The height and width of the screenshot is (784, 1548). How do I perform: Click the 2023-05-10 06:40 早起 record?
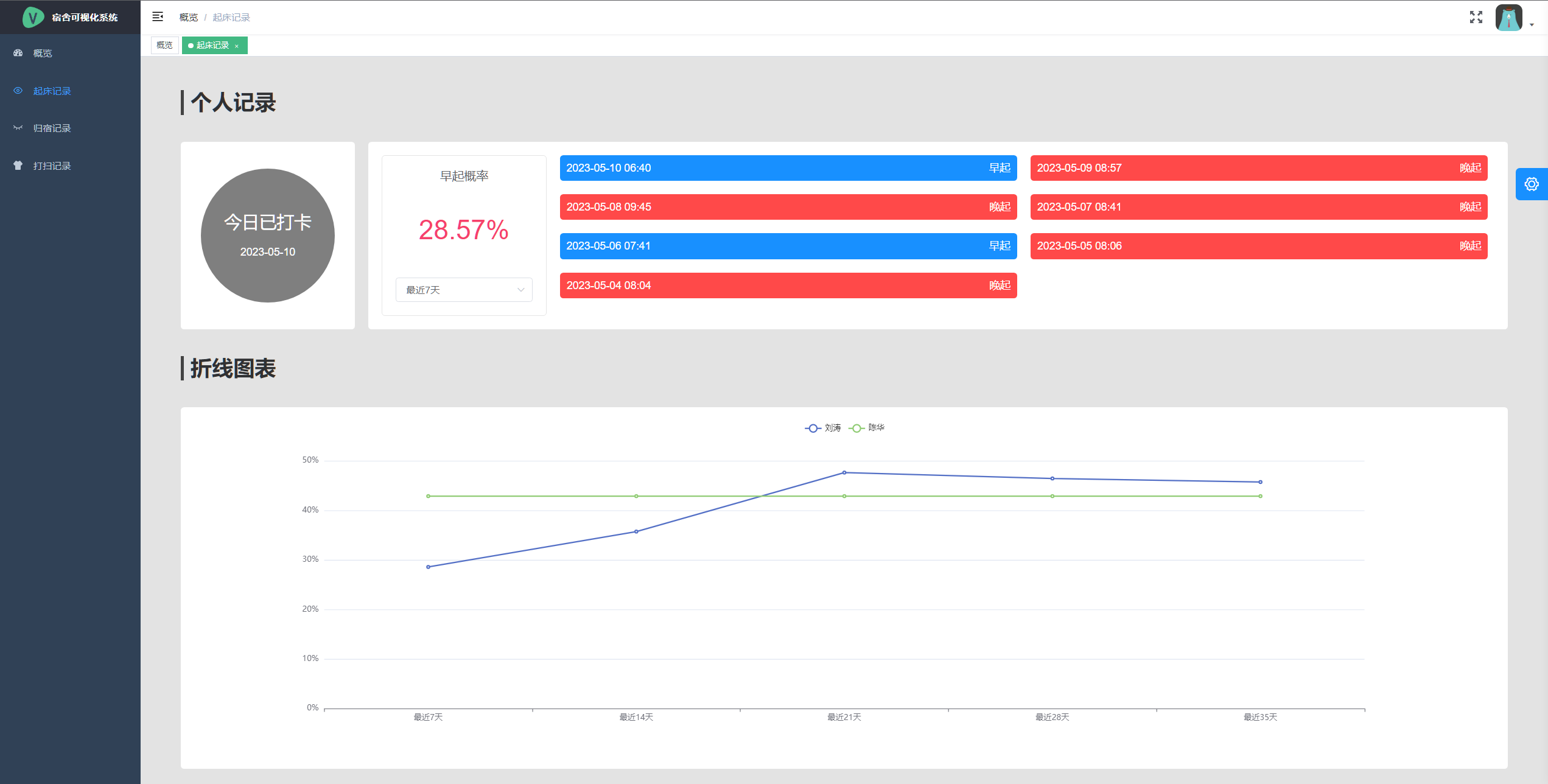click(x=788, y=168)
